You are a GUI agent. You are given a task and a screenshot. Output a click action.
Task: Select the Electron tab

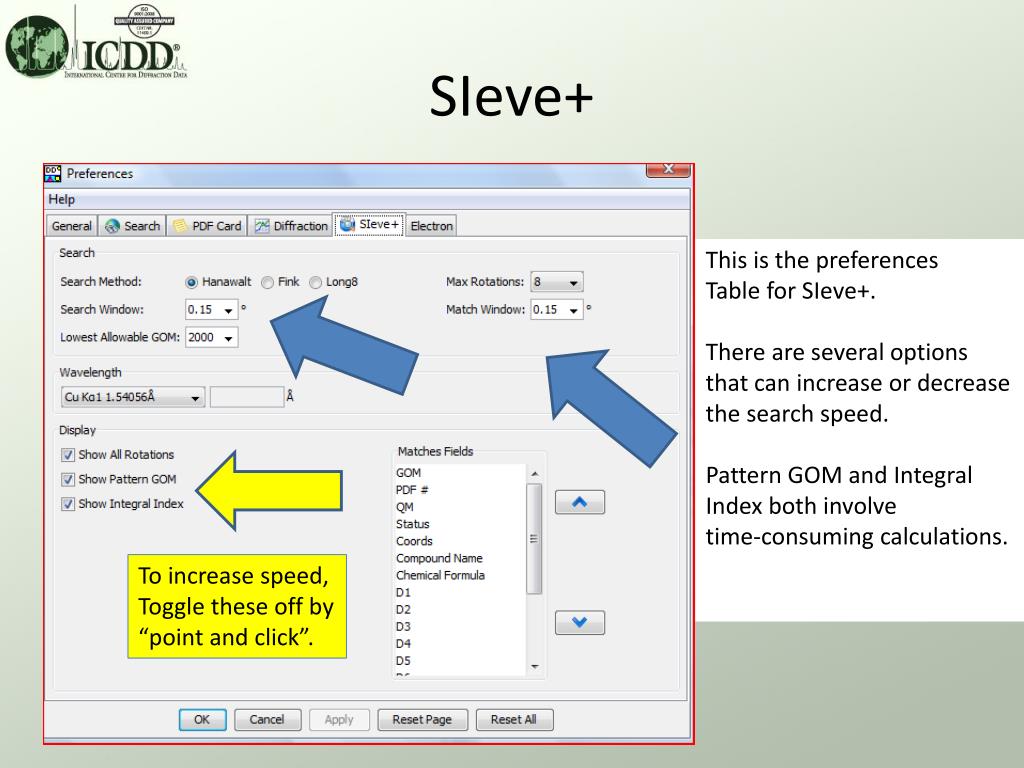pos(431,226)
